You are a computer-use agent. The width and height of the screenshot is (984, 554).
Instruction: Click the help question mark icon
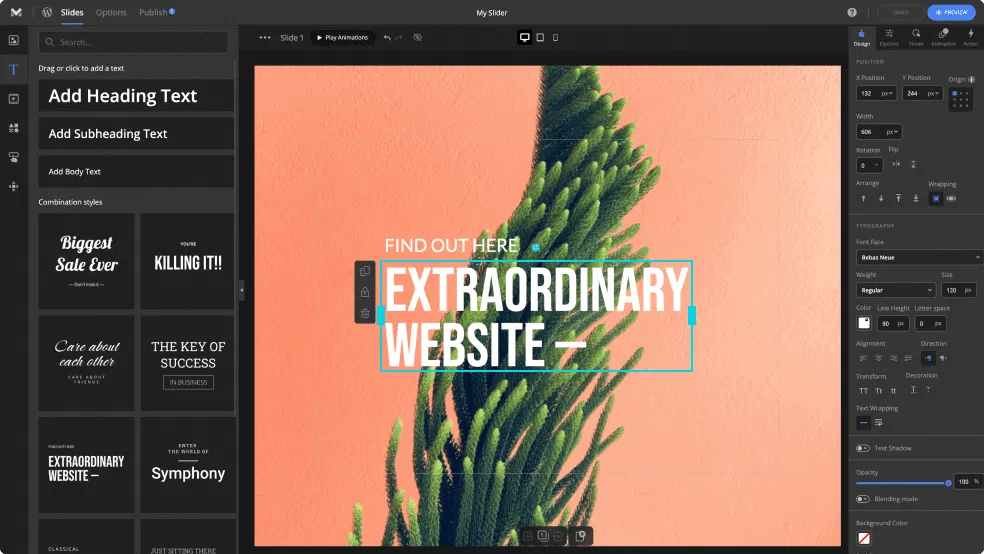pyautogui.click(x=852, y=12)
